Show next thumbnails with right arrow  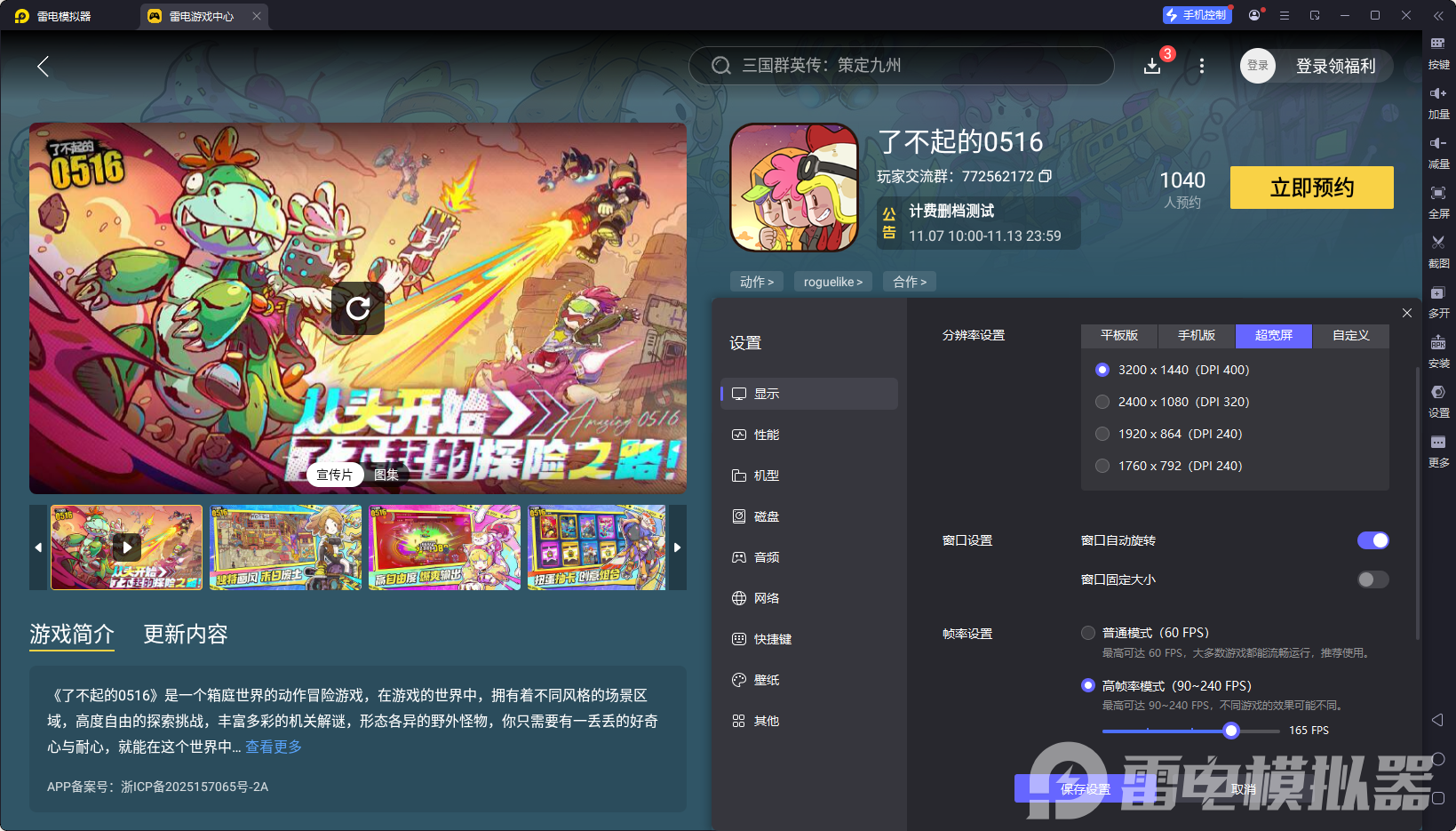pos(677,547)
